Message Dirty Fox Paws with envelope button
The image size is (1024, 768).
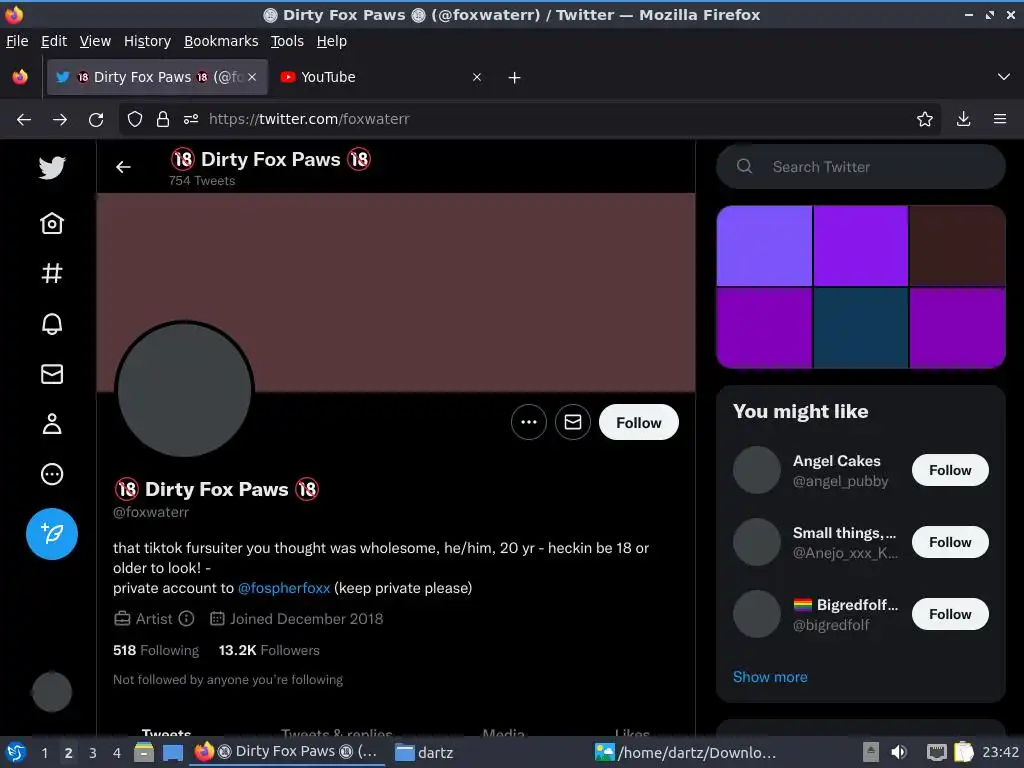click(573, 422)
